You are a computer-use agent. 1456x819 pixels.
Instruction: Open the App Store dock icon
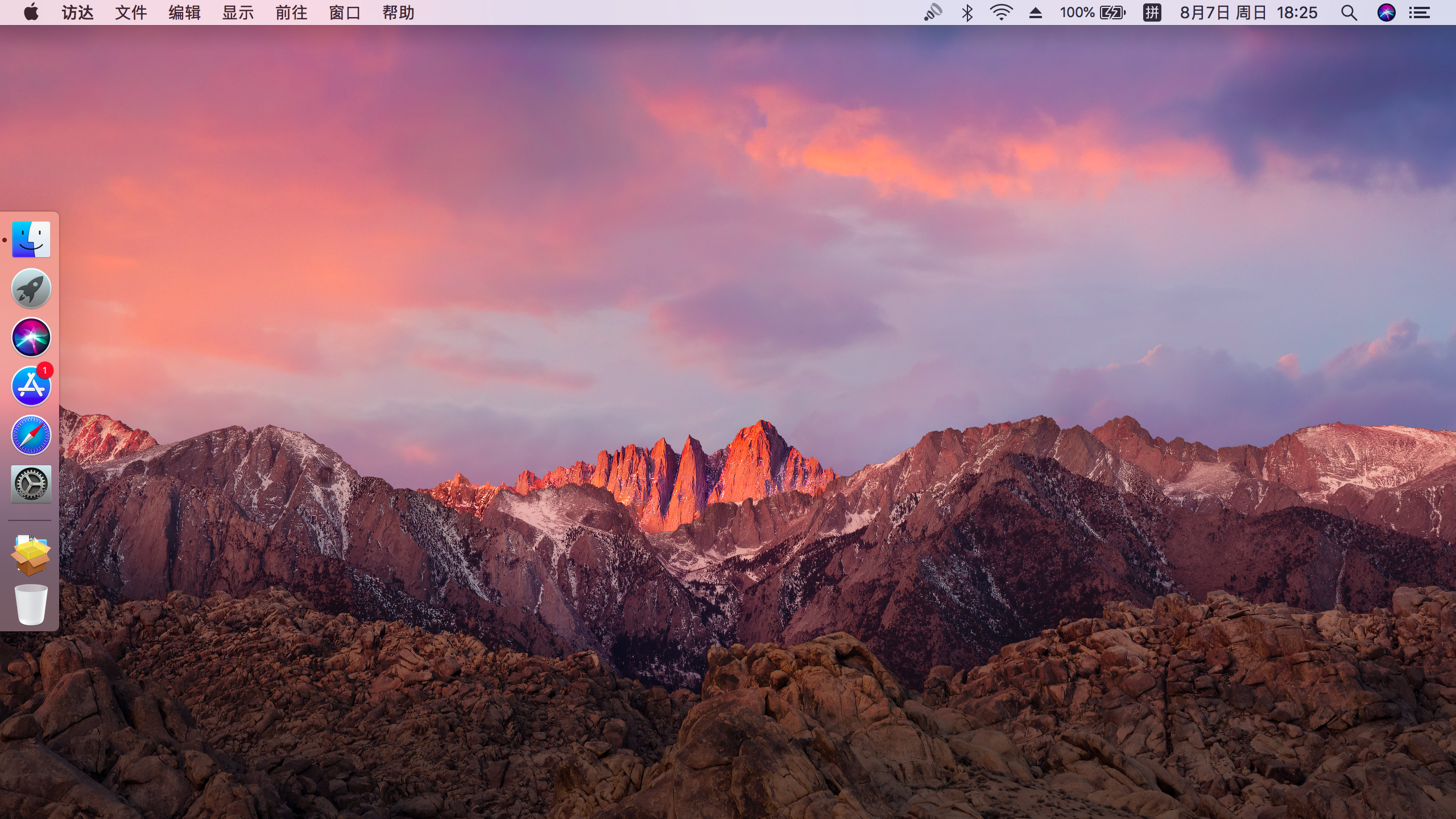(x=31, y=386)
